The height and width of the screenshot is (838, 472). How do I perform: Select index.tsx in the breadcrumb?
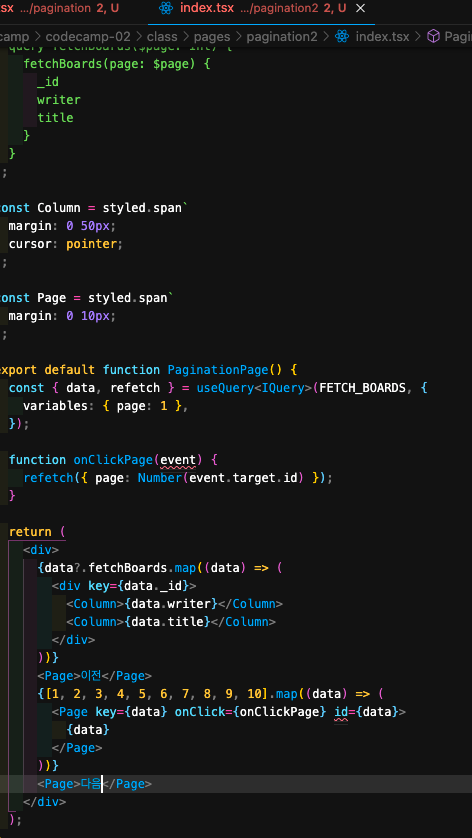tap(382, 37)
